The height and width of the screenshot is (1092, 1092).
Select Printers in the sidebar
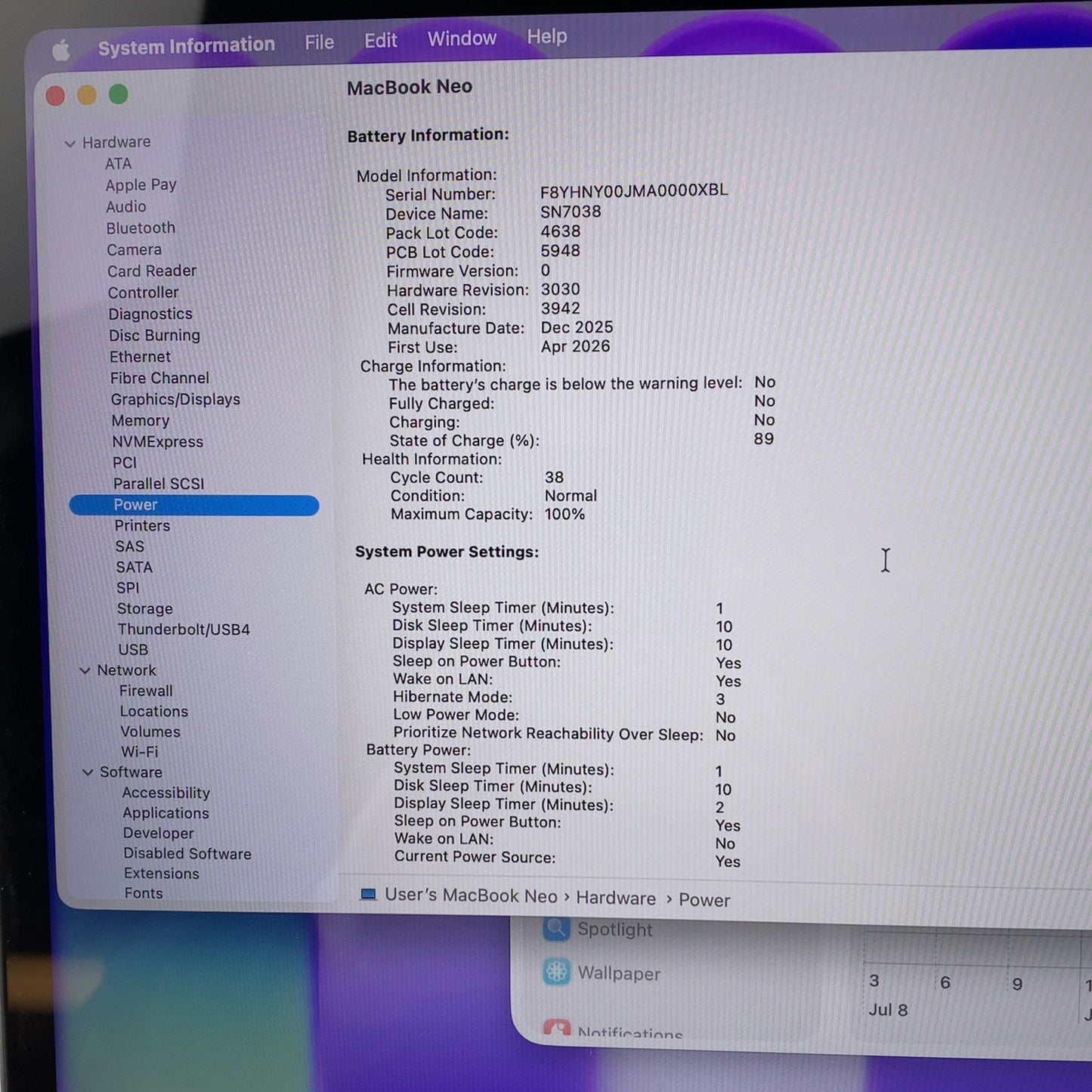point(142,525)
